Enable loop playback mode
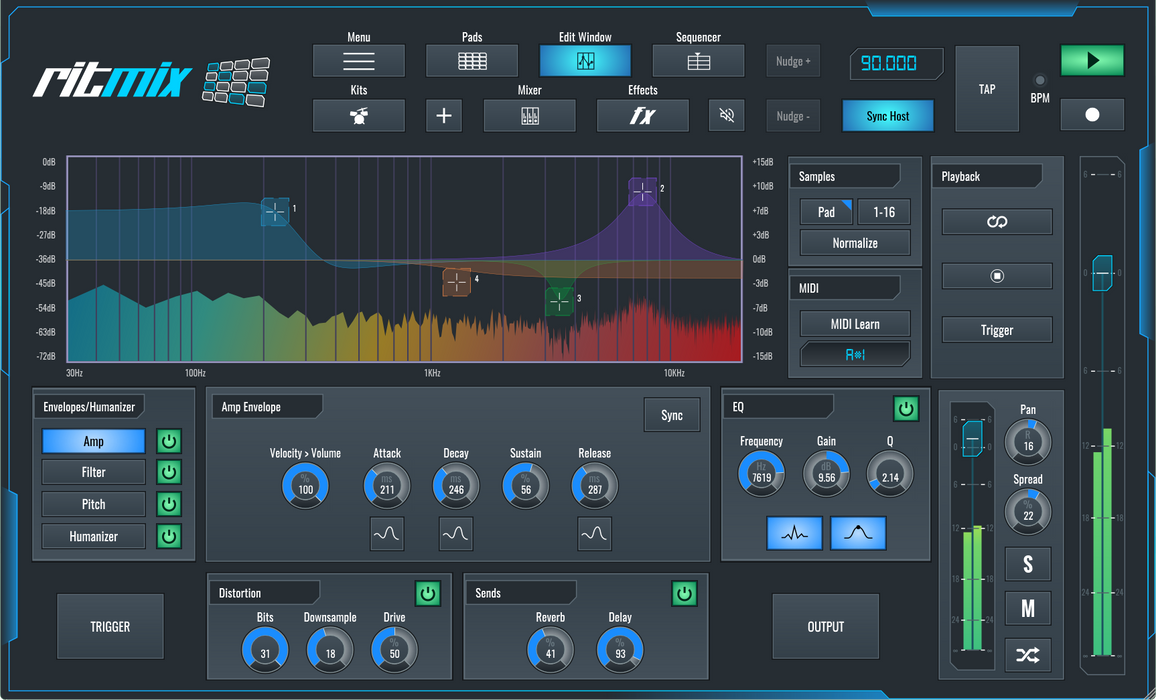Screen dimensions: 1156x700 [996, 222]
